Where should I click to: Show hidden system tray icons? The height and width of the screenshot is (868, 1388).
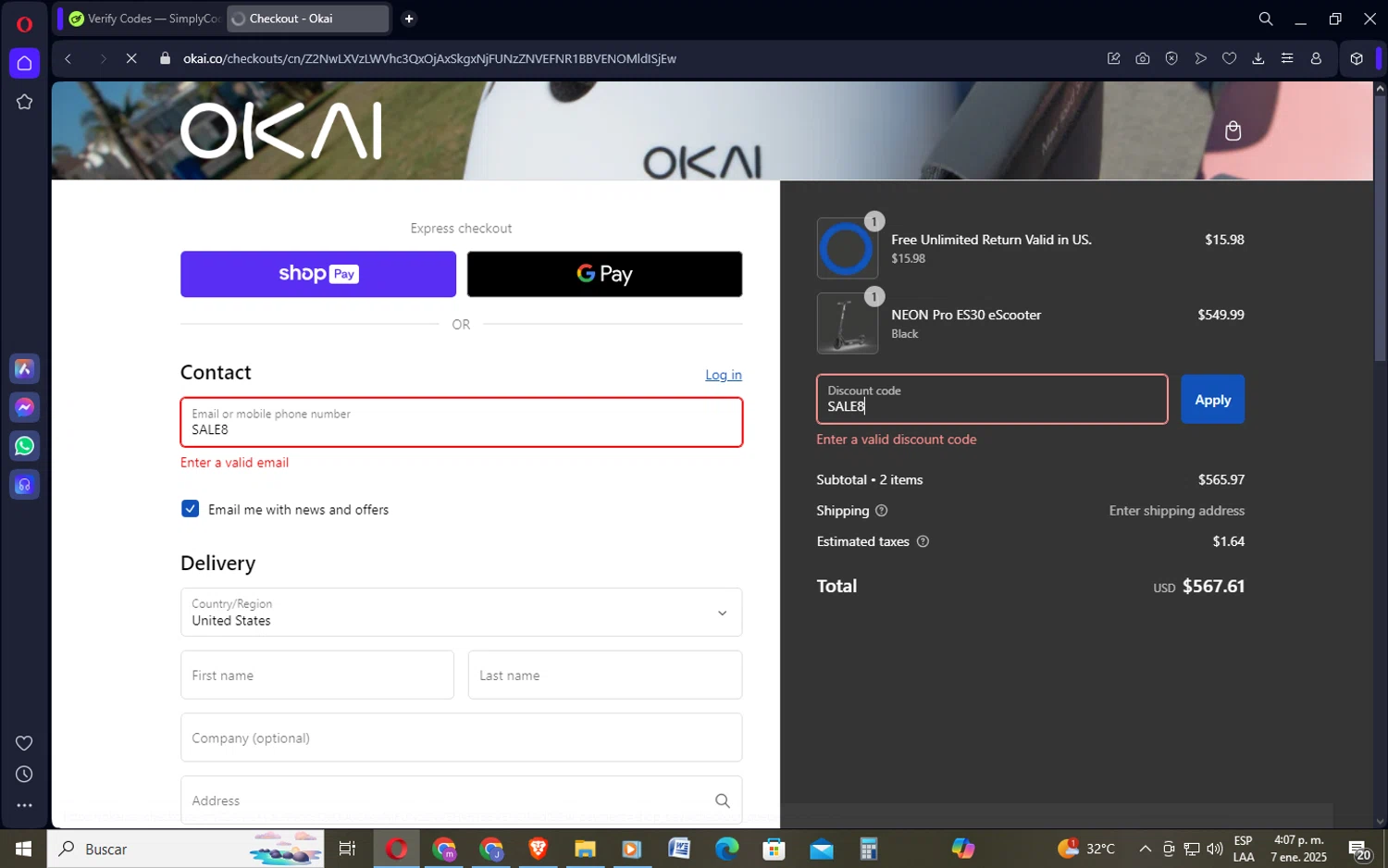1145,849
